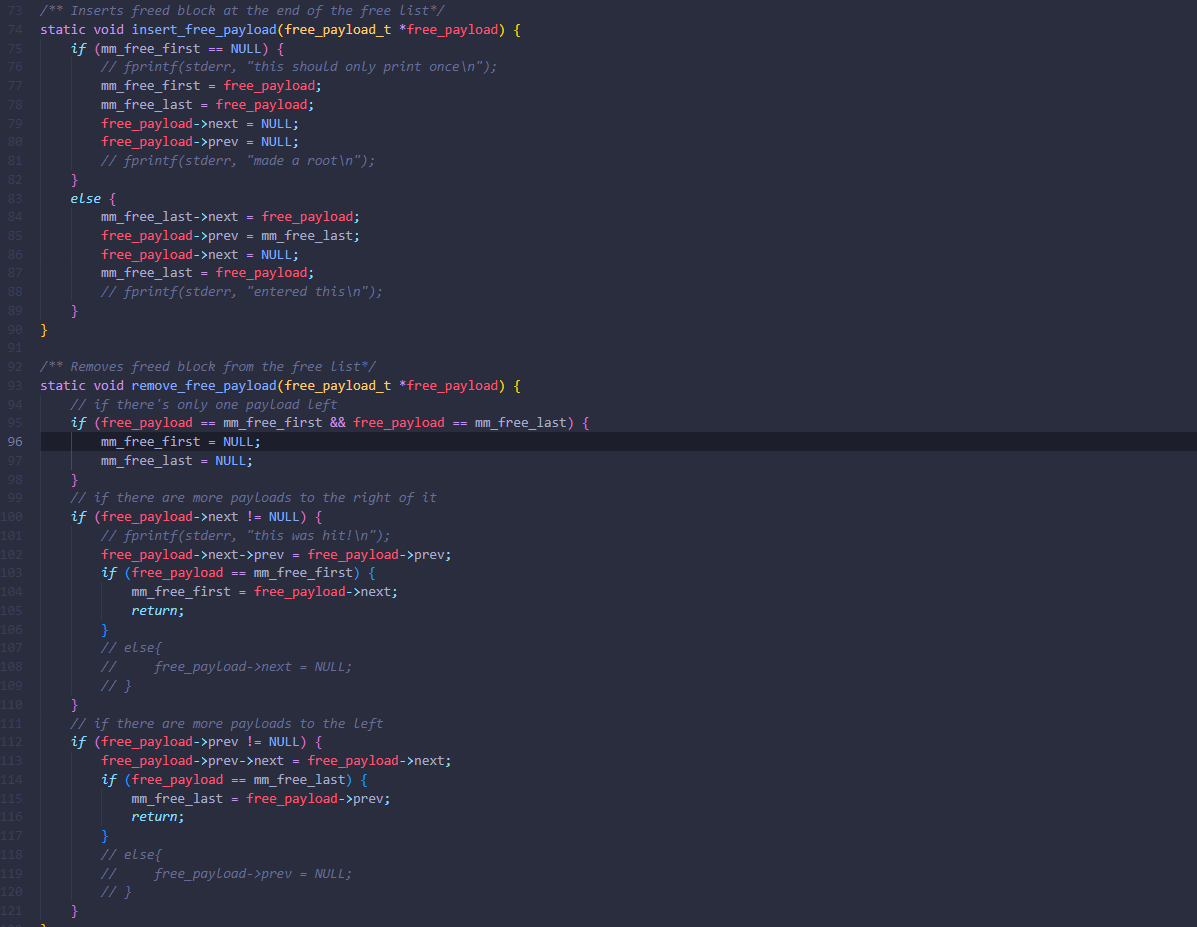
Task: Click the 'this was hit!' commented line
Action: [246, 536]
